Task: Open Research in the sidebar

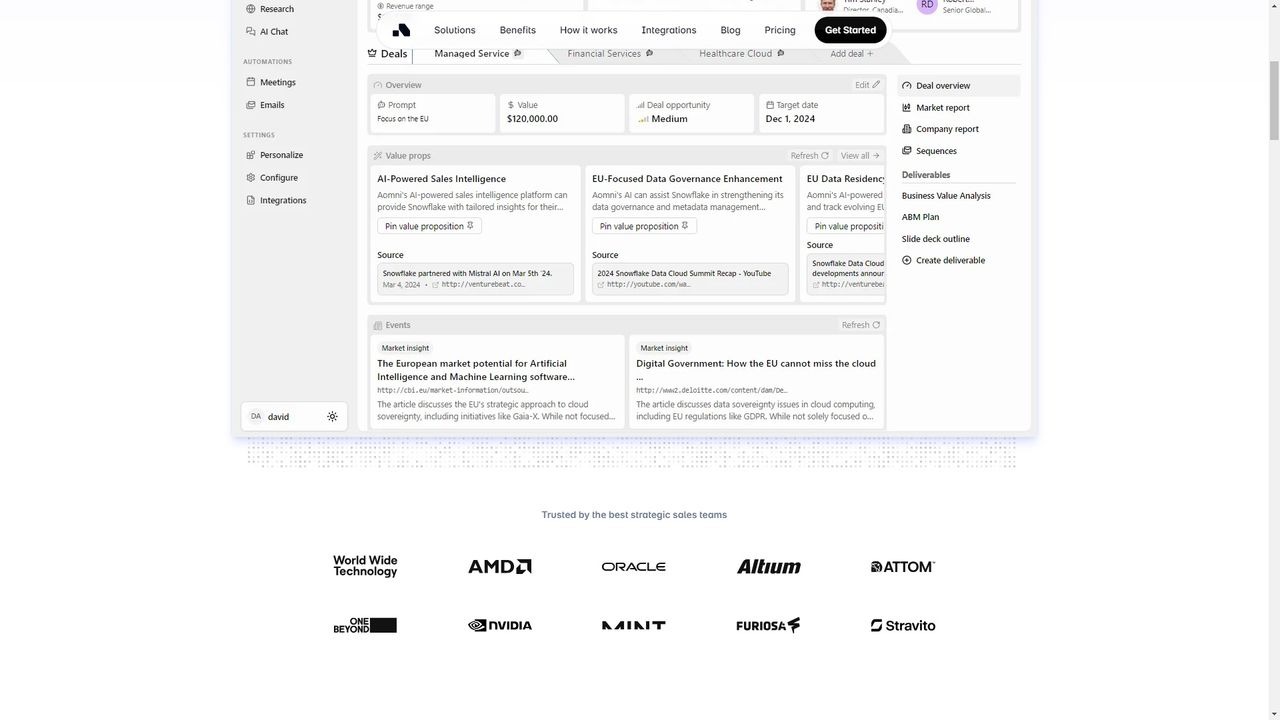Action: pos(270,9)
